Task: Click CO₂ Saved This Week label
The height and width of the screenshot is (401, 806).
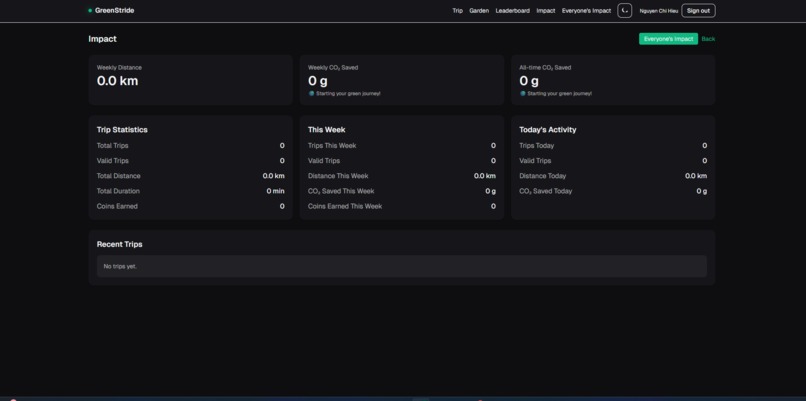Action: coord(341,191)
